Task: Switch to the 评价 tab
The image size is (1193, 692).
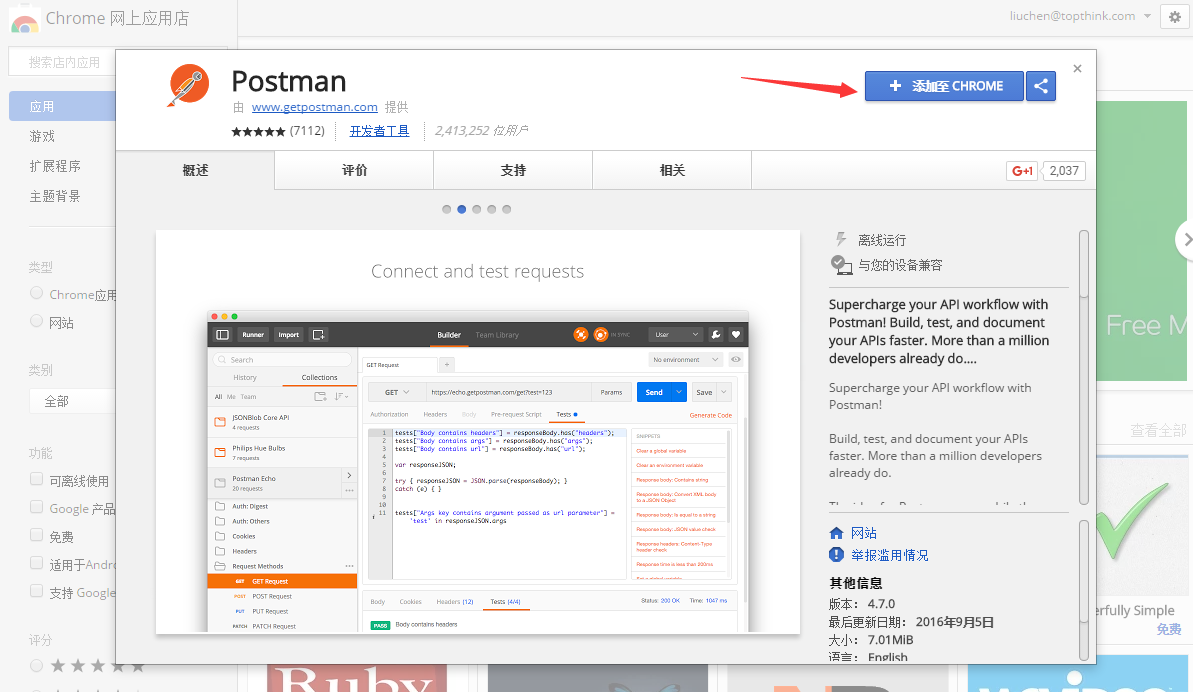Action: (355, 170)
